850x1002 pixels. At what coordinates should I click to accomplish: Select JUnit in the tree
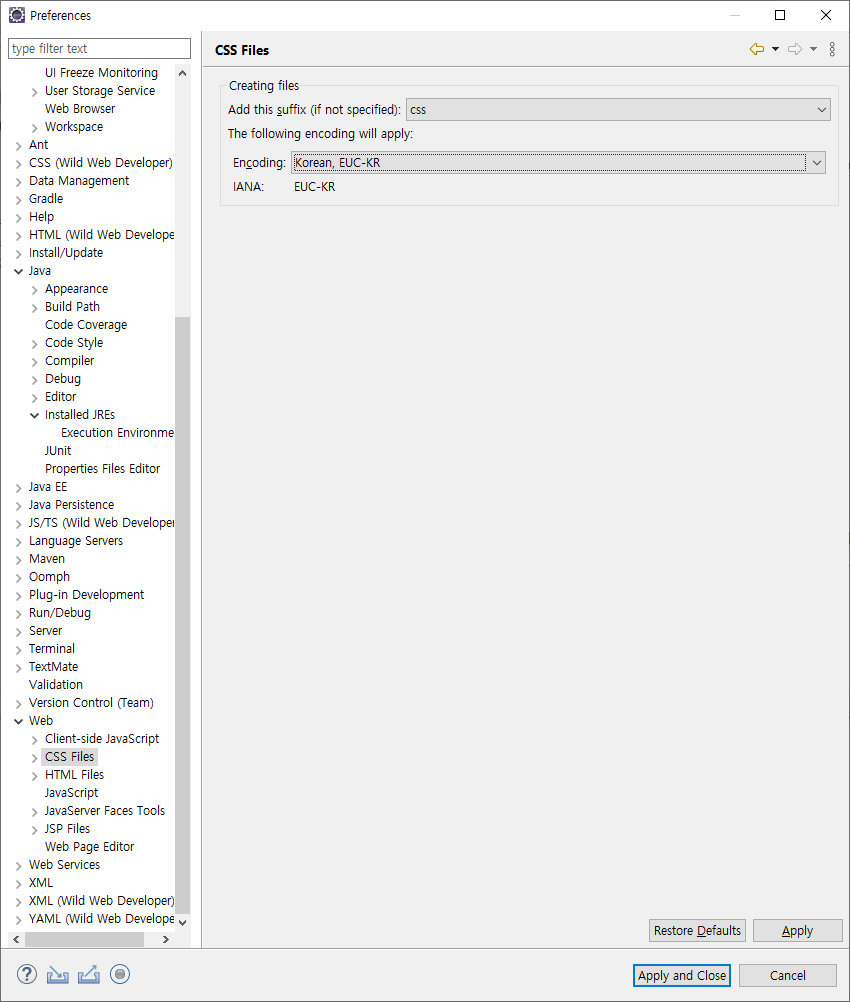(x=58, y=451)
